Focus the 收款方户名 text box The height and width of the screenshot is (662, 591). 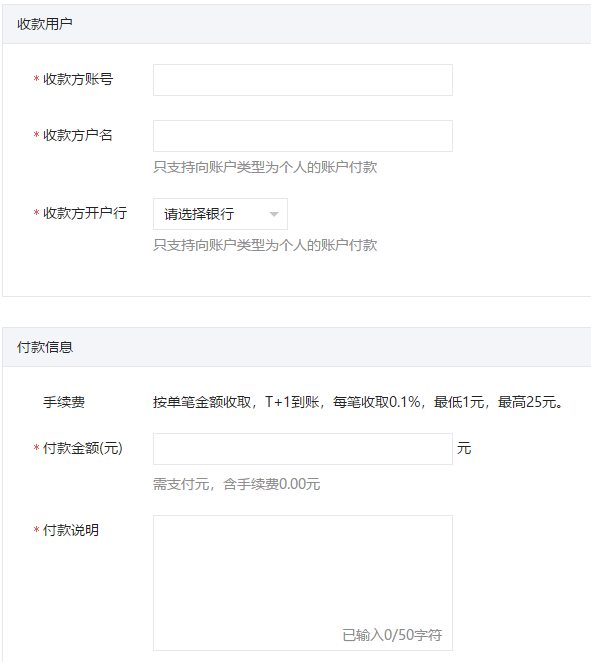click(x=303, y=136)
